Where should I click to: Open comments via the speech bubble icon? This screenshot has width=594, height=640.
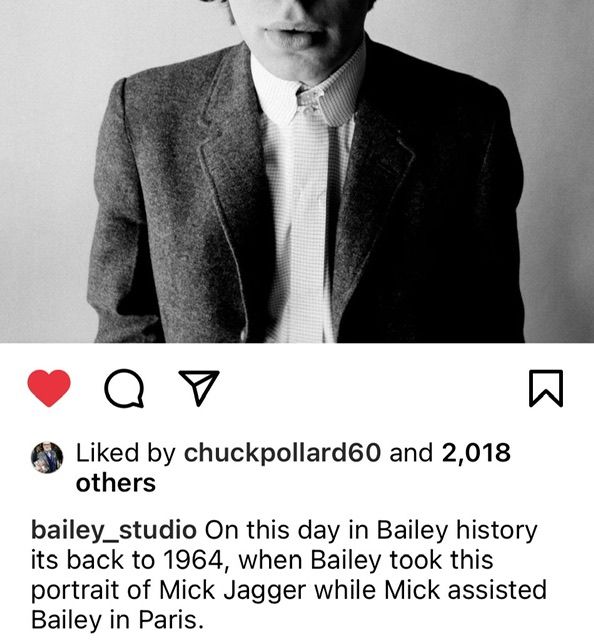click(124, 389)
